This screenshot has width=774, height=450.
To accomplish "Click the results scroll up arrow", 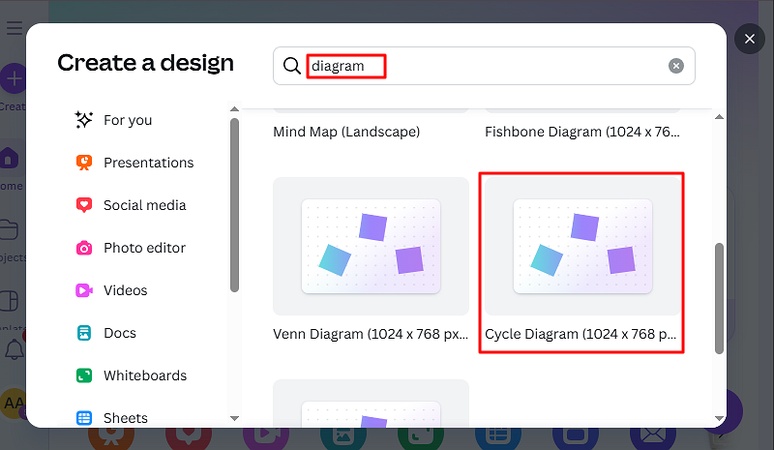I will 719,117.
